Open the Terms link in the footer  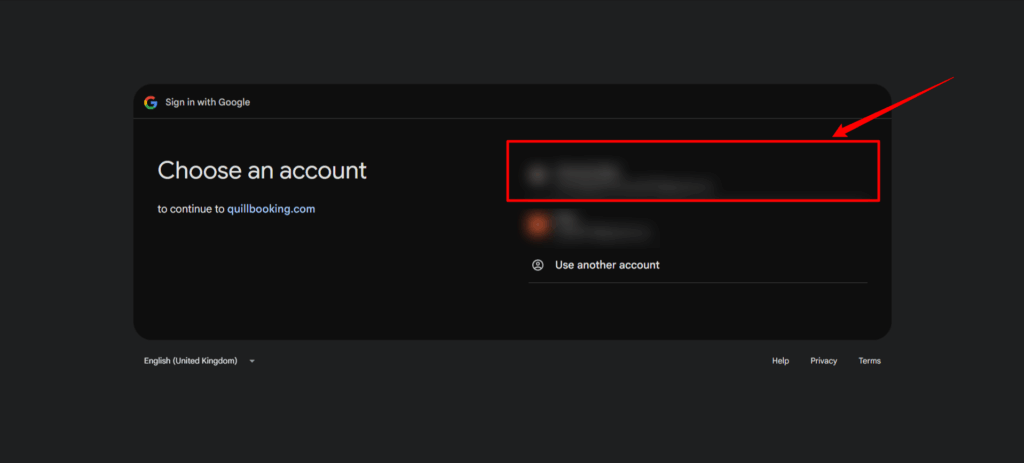coord(869,361)
